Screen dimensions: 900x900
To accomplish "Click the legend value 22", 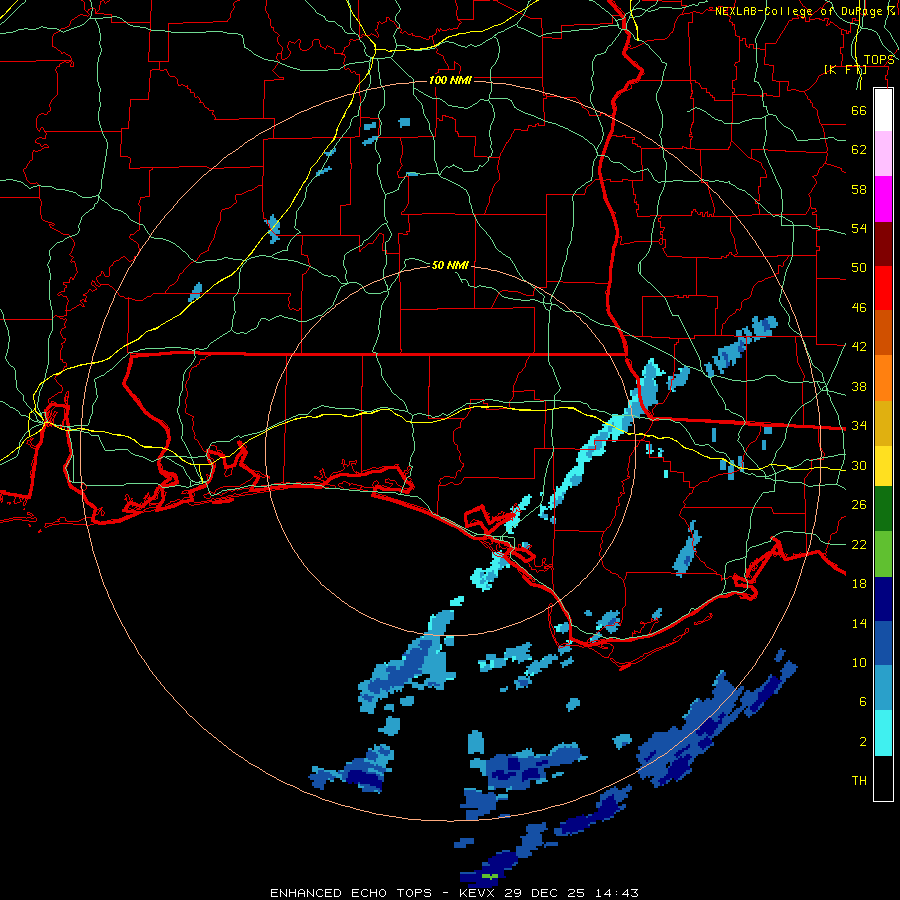I will [859, 544].
